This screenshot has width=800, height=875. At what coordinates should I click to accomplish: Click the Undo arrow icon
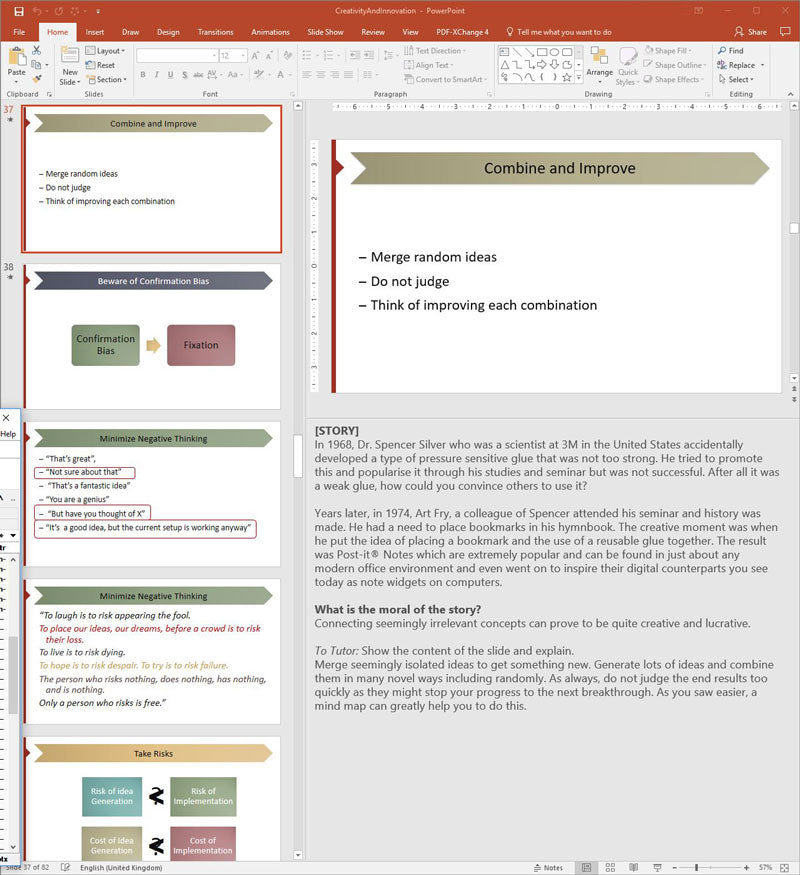tap(37, 11)
